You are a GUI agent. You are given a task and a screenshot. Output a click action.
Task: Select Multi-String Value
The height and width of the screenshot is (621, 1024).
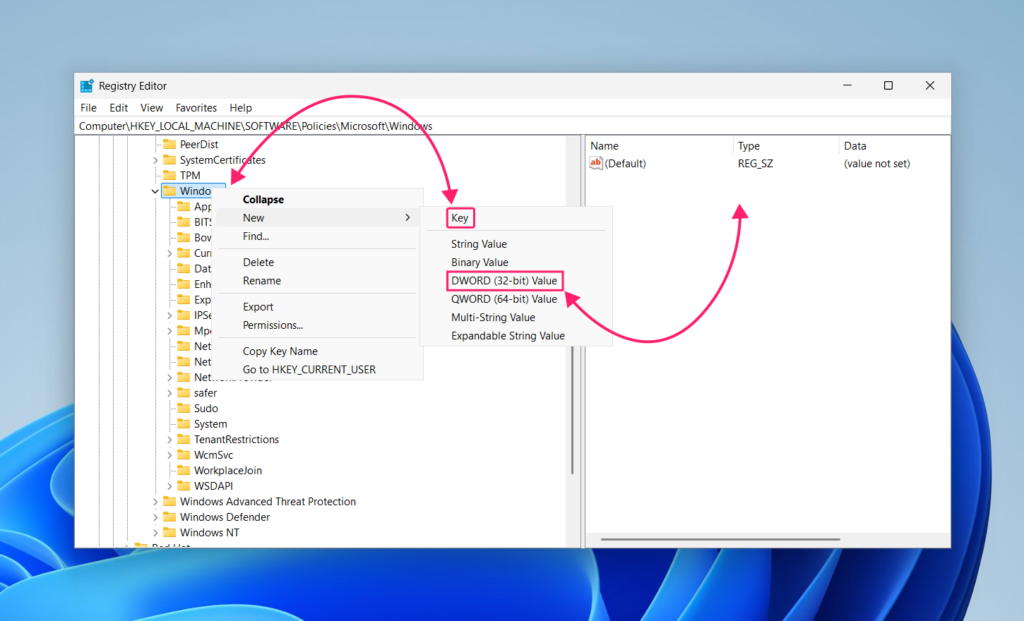point(493,317)
